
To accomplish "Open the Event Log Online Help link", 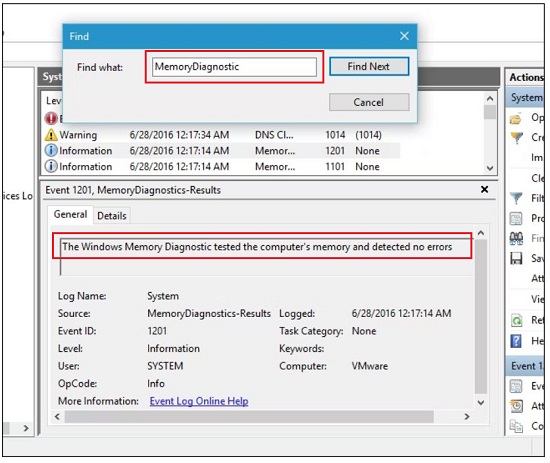I will (x=199, y=401).
